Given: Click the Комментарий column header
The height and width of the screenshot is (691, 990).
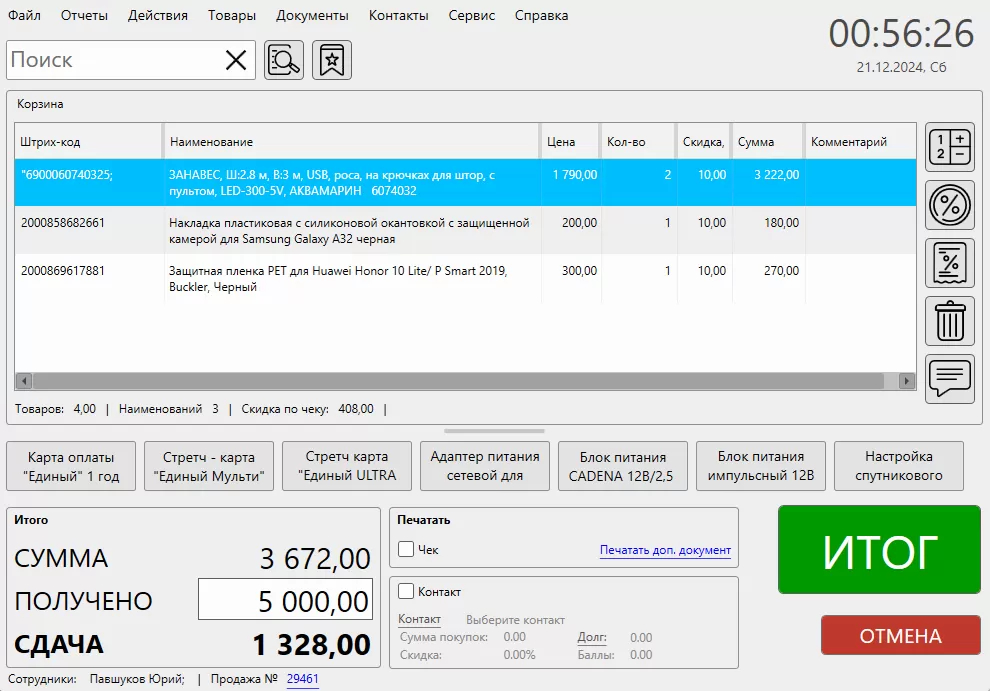Looking at the screenshot, I should (860, 141).
